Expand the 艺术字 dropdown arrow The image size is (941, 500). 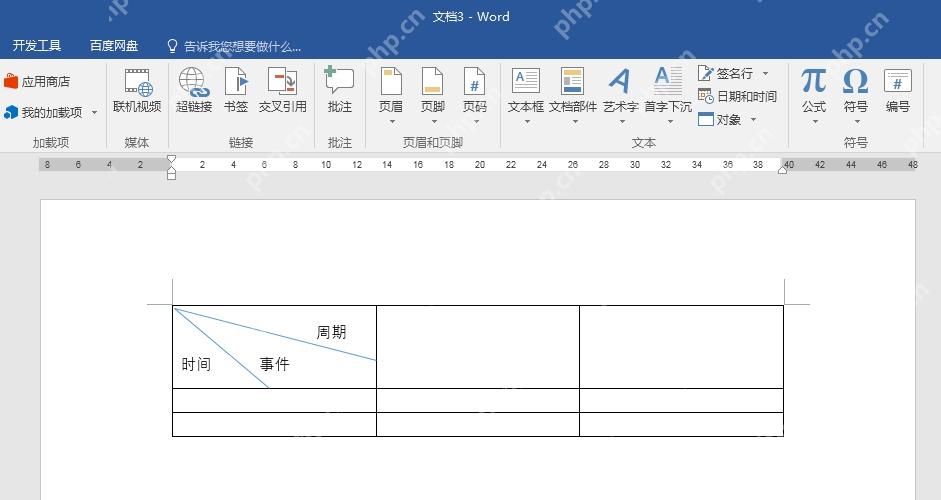[x=622, y=121]
